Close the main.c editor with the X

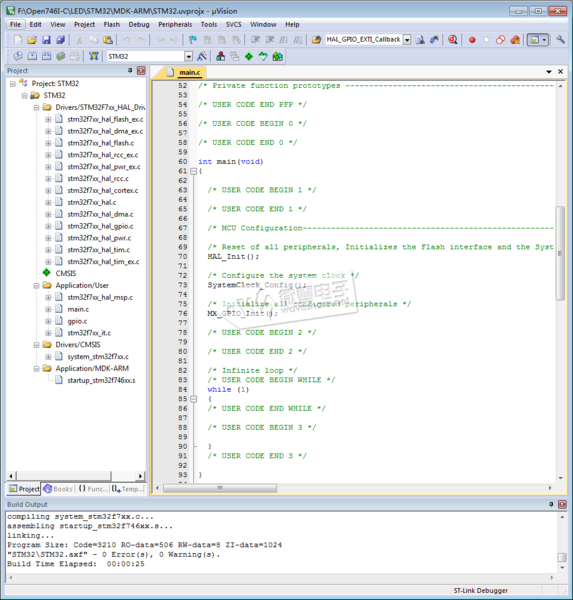[x=560, y=72]
